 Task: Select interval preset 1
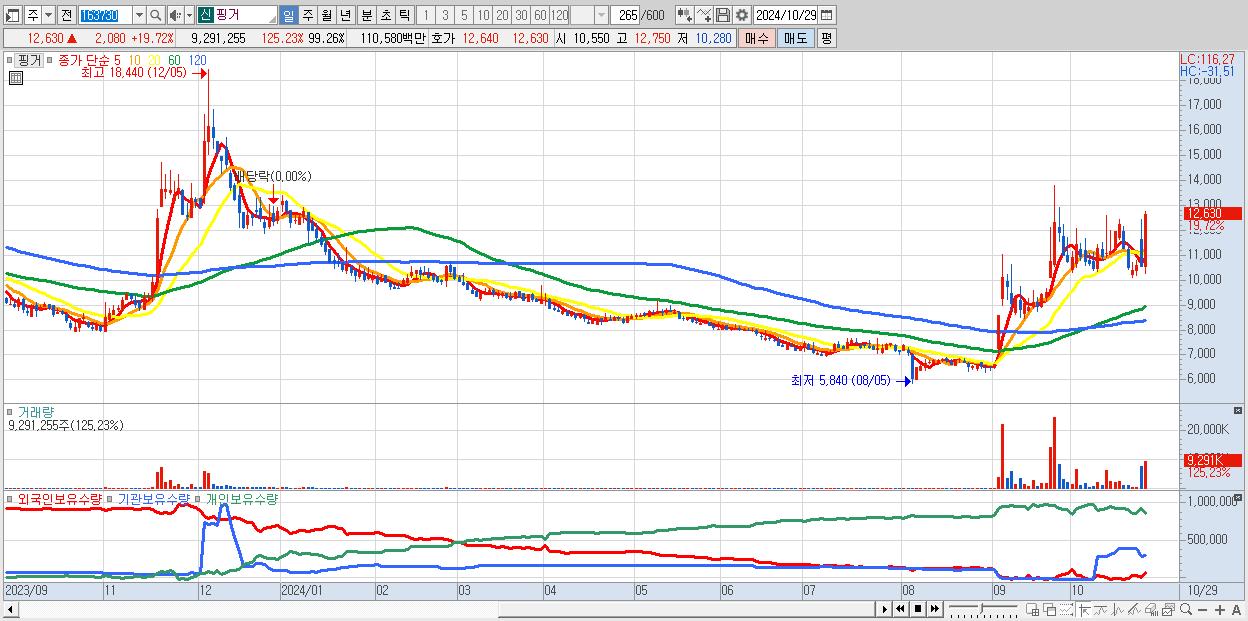point(426,15)
